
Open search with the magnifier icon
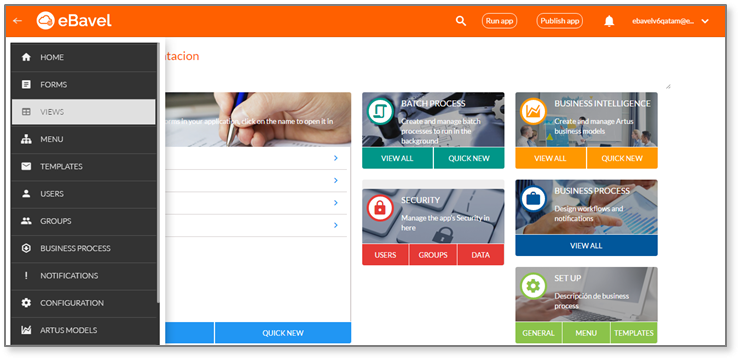[x=461, y=21]
